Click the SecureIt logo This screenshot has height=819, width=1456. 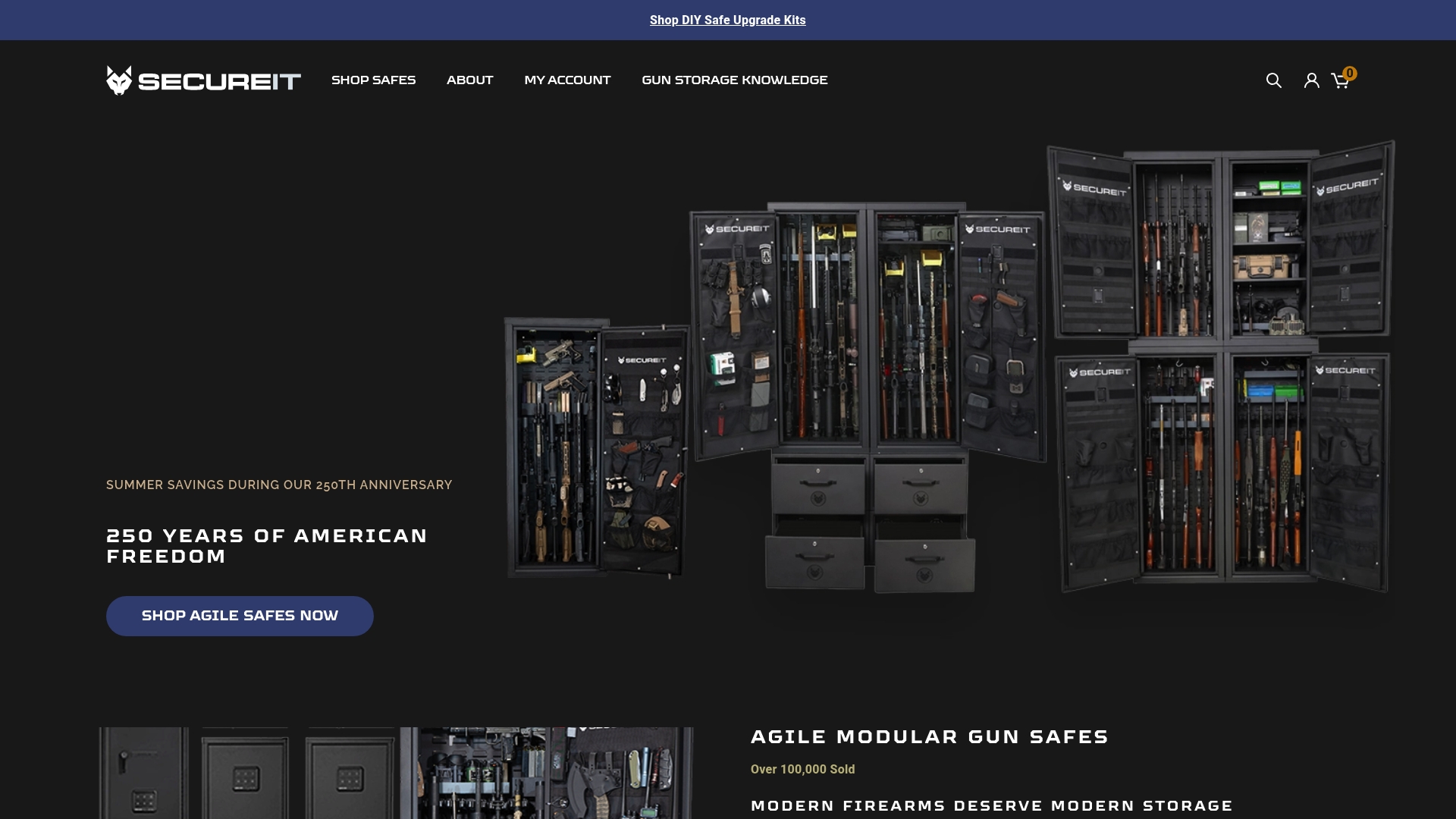(203, 80)
